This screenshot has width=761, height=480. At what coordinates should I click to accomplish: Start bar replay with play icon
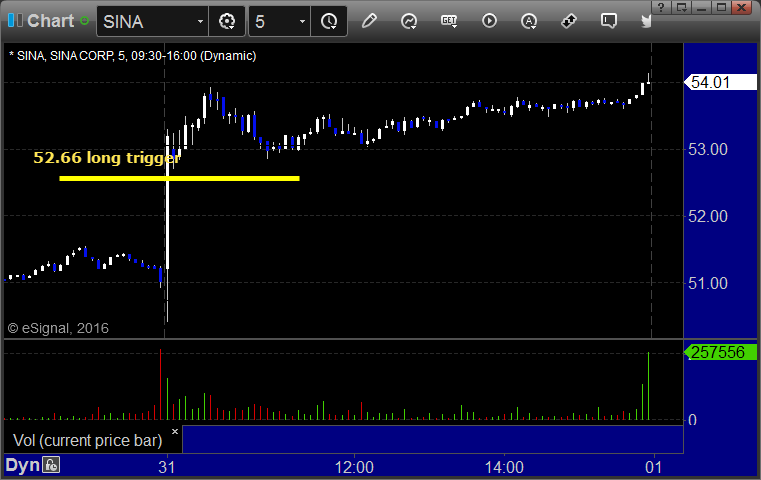click(x=489, y=21)
